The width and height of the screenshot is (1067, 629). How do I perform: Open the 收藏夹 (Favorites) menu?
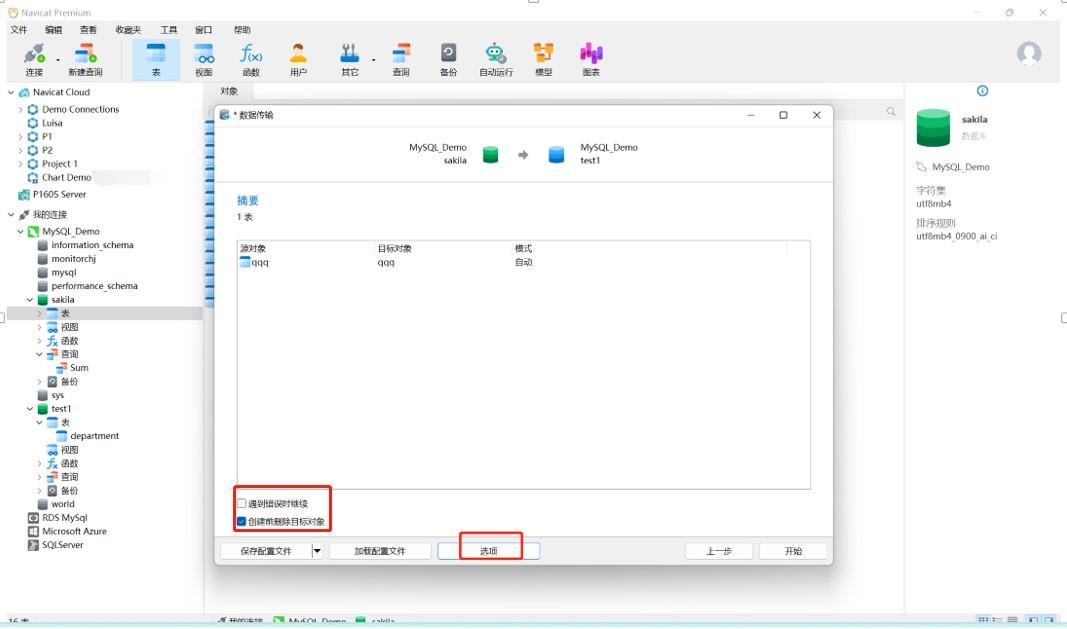click(x=128, y=31)
